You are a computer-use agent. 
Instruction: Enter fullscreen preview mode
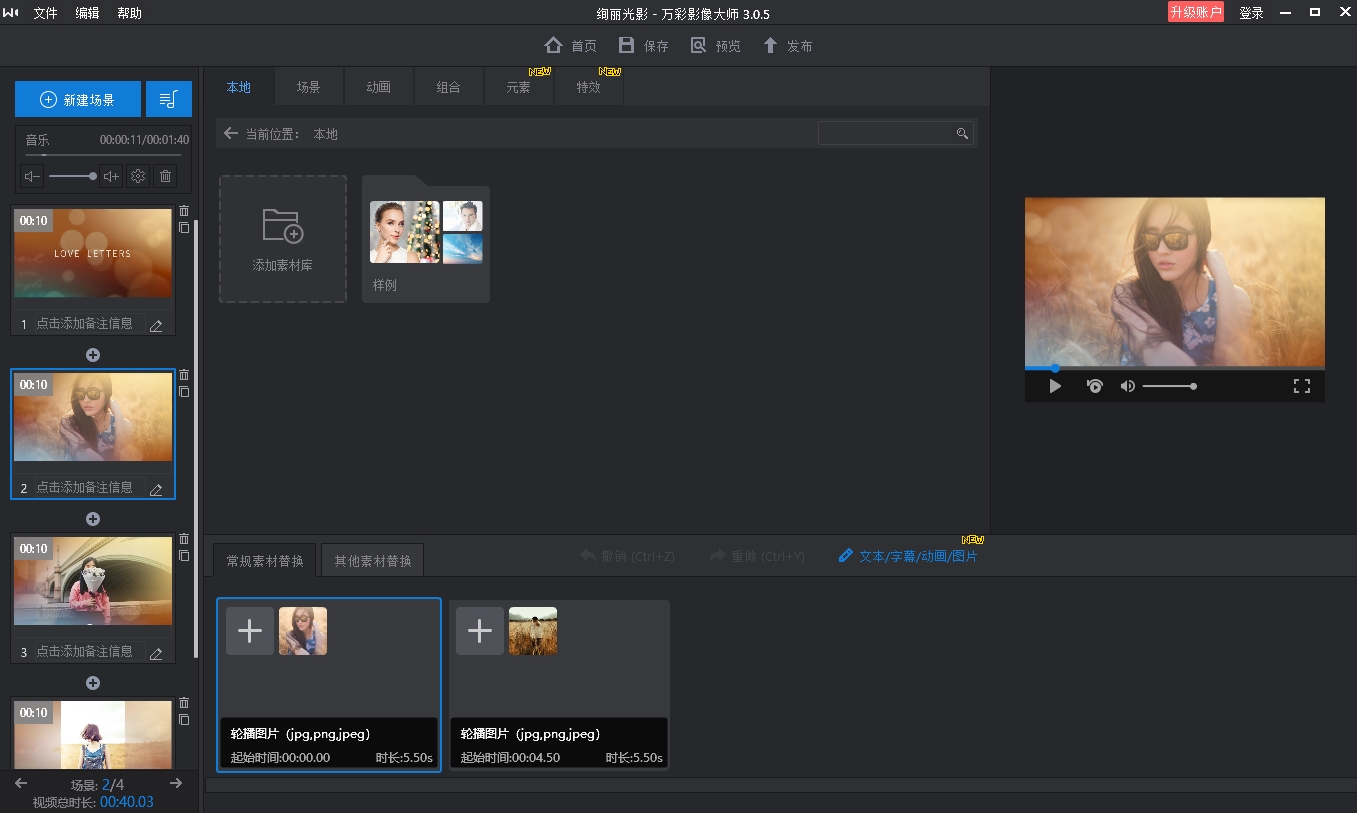pos(1302,386)
